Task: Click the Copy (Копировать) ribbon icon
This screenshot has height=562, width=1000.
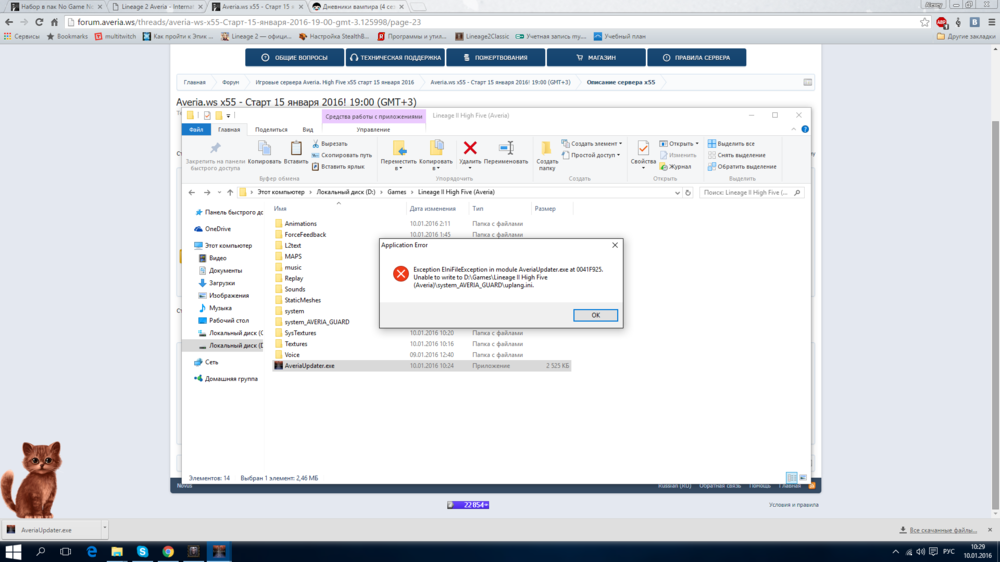Action: (x=264, y=152)
